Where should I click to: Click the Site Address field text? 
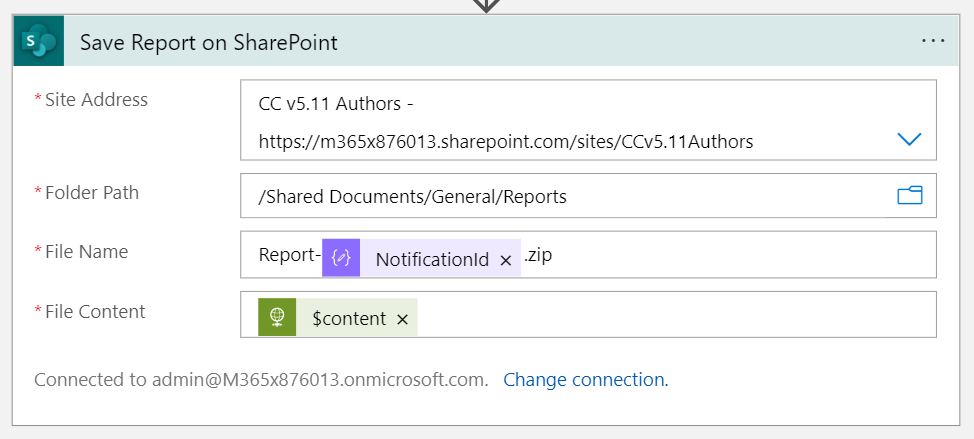(506, 122)
